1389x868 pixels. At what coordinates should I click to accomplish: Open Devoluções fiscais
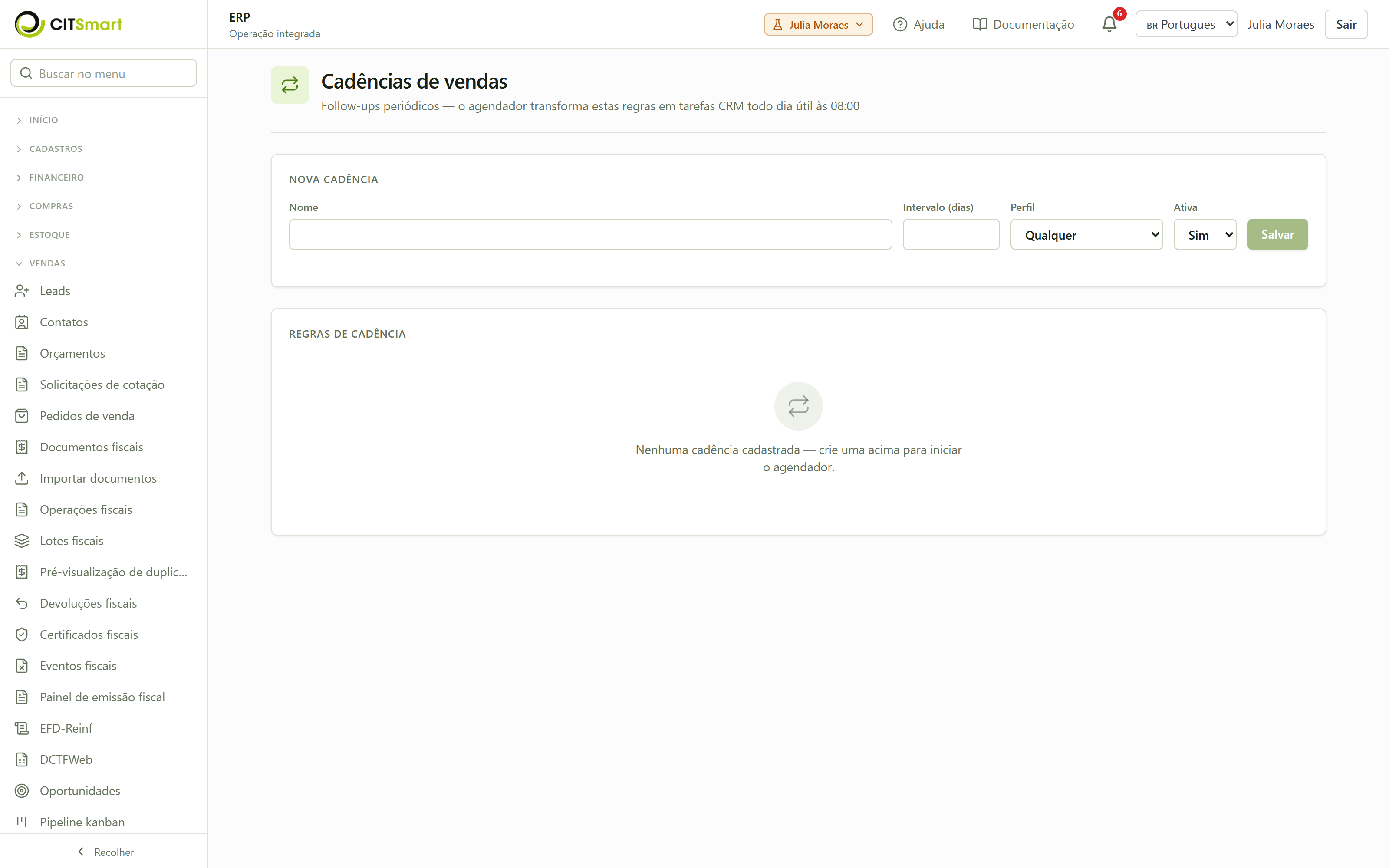[103, 603]
